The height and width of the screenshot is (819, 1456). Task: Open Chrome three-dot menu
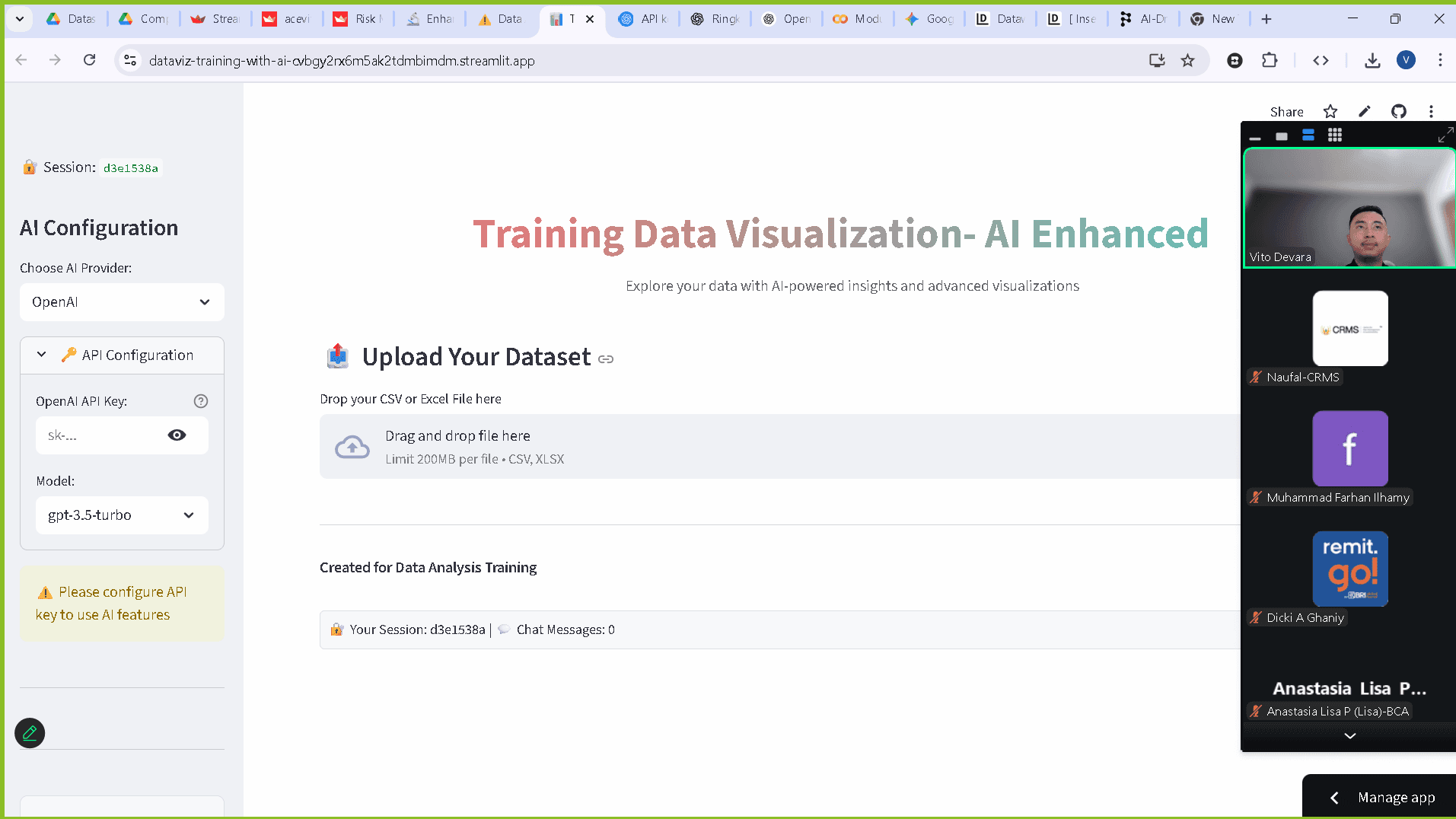tap(1440, 60)
